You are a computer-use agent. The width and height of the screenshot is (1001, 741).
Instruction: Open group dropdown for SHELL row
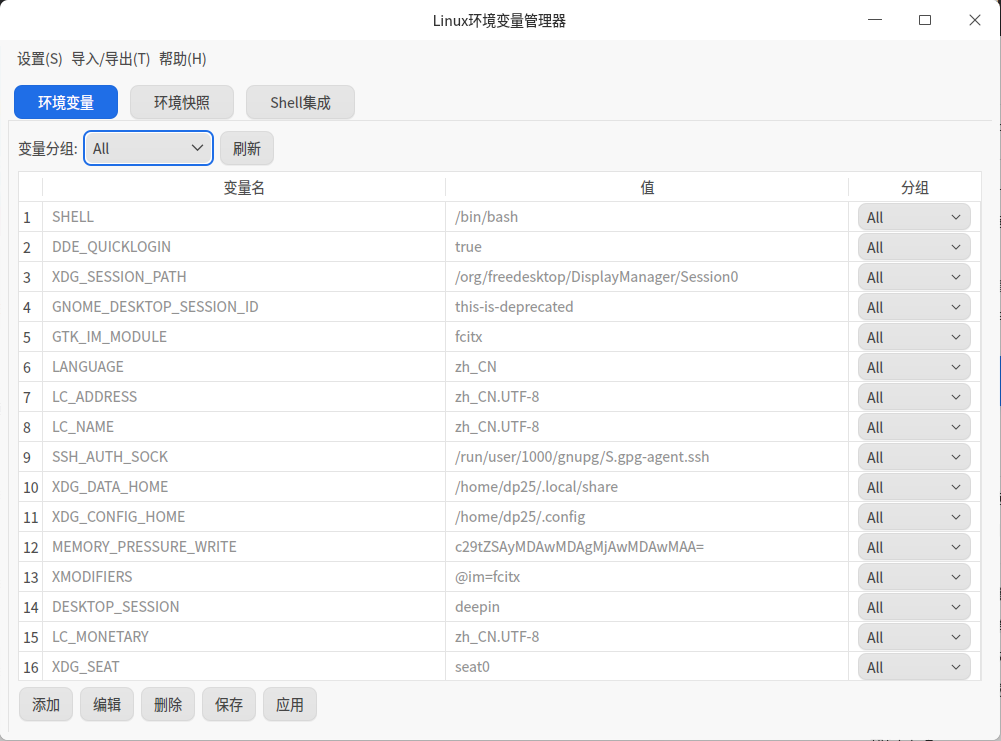[x=914, y=217]
